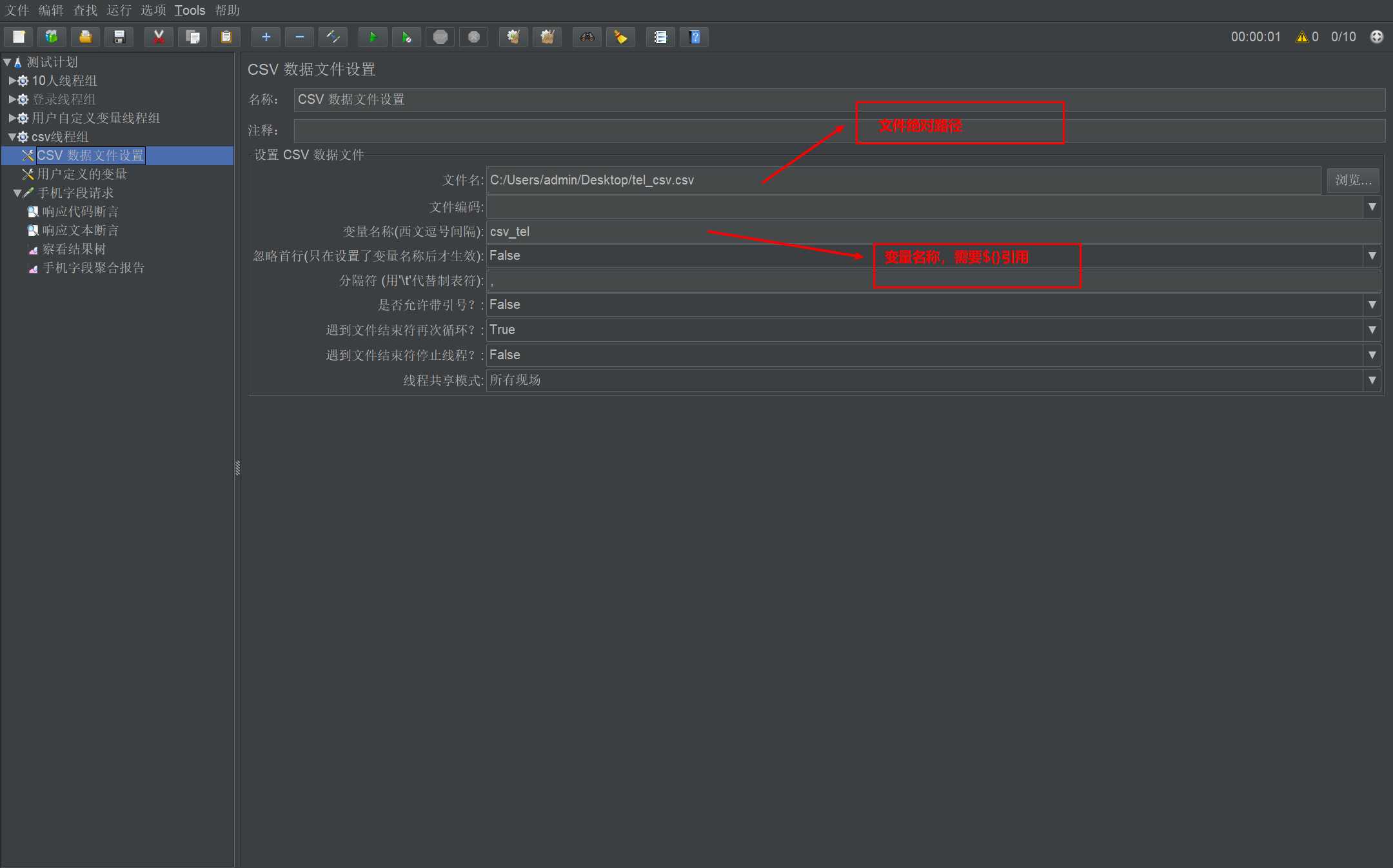
Task: Expand all nodes with plus icon
Action: [266, 37]
